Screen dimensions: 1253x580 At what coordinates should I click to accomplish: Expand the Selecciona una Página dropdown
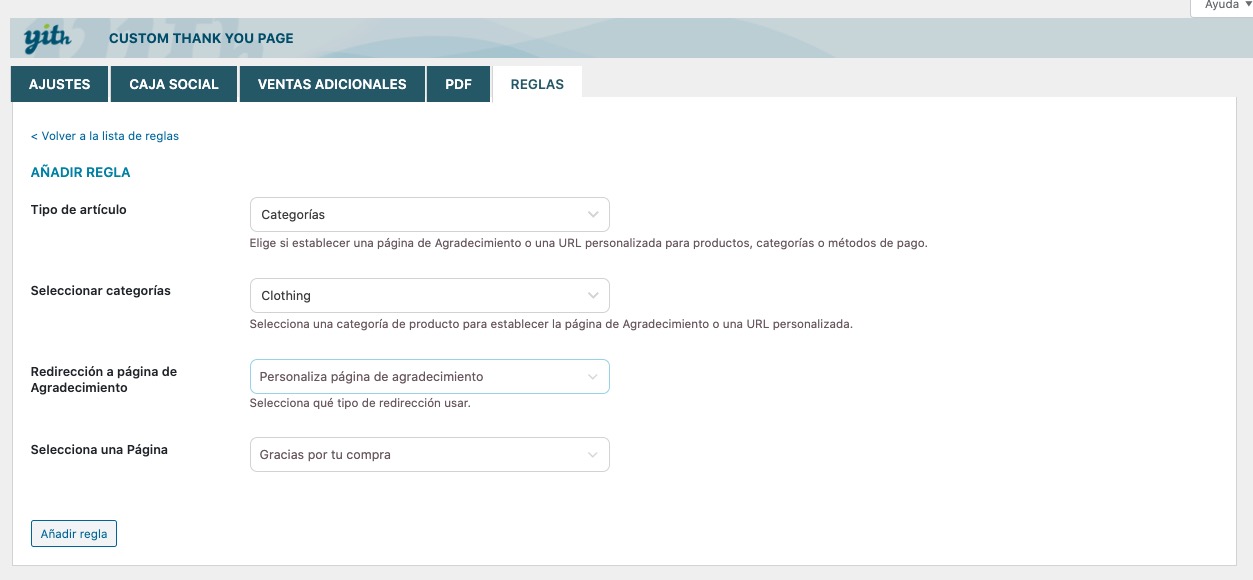pyautogui.click(x=428, y=455)
